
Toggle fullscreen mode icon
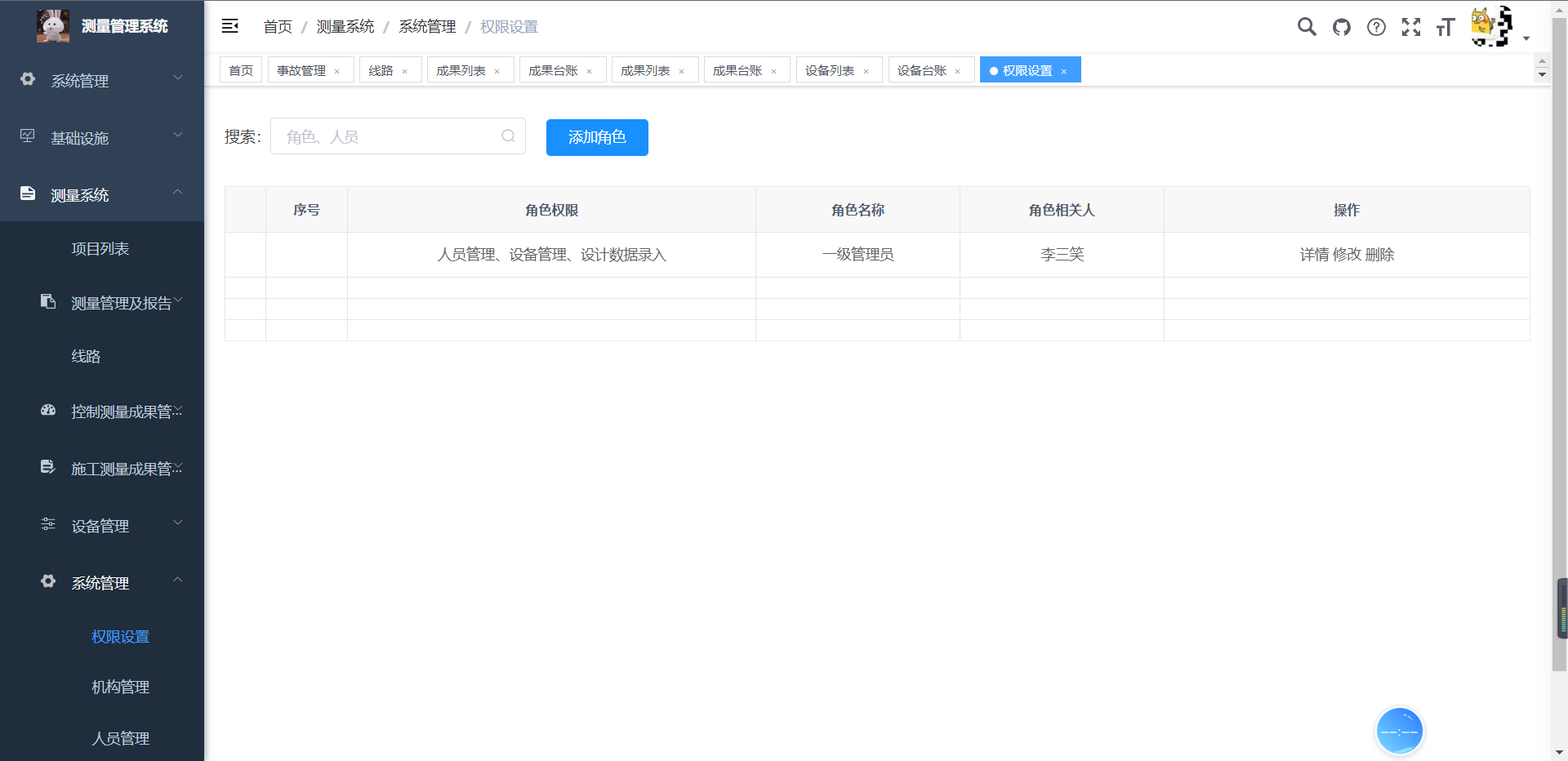pos(1411,27)
